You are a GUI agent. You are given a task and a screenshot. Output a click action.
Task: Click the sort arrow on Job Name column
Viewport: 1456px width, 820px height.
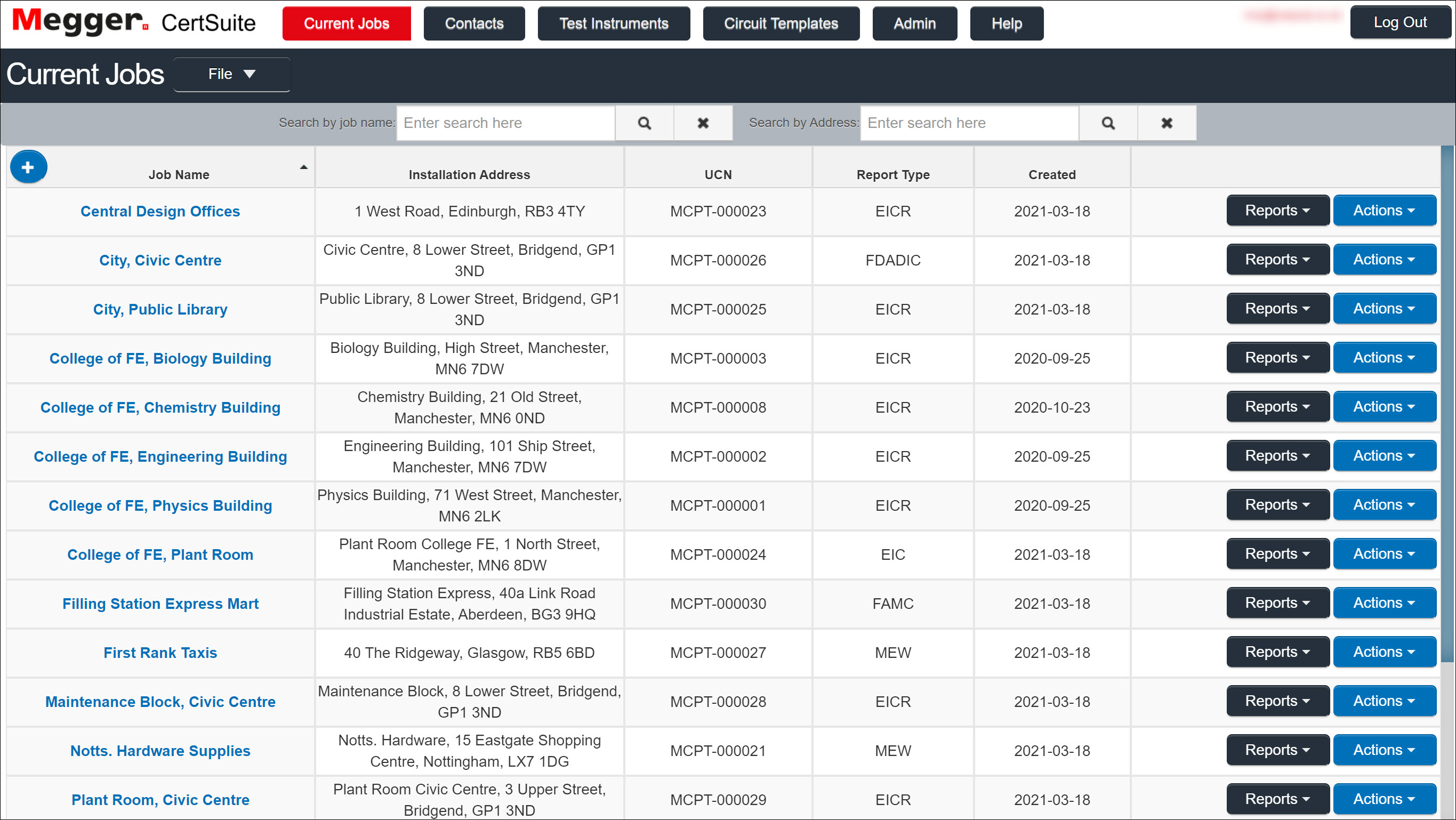[303, 167]
